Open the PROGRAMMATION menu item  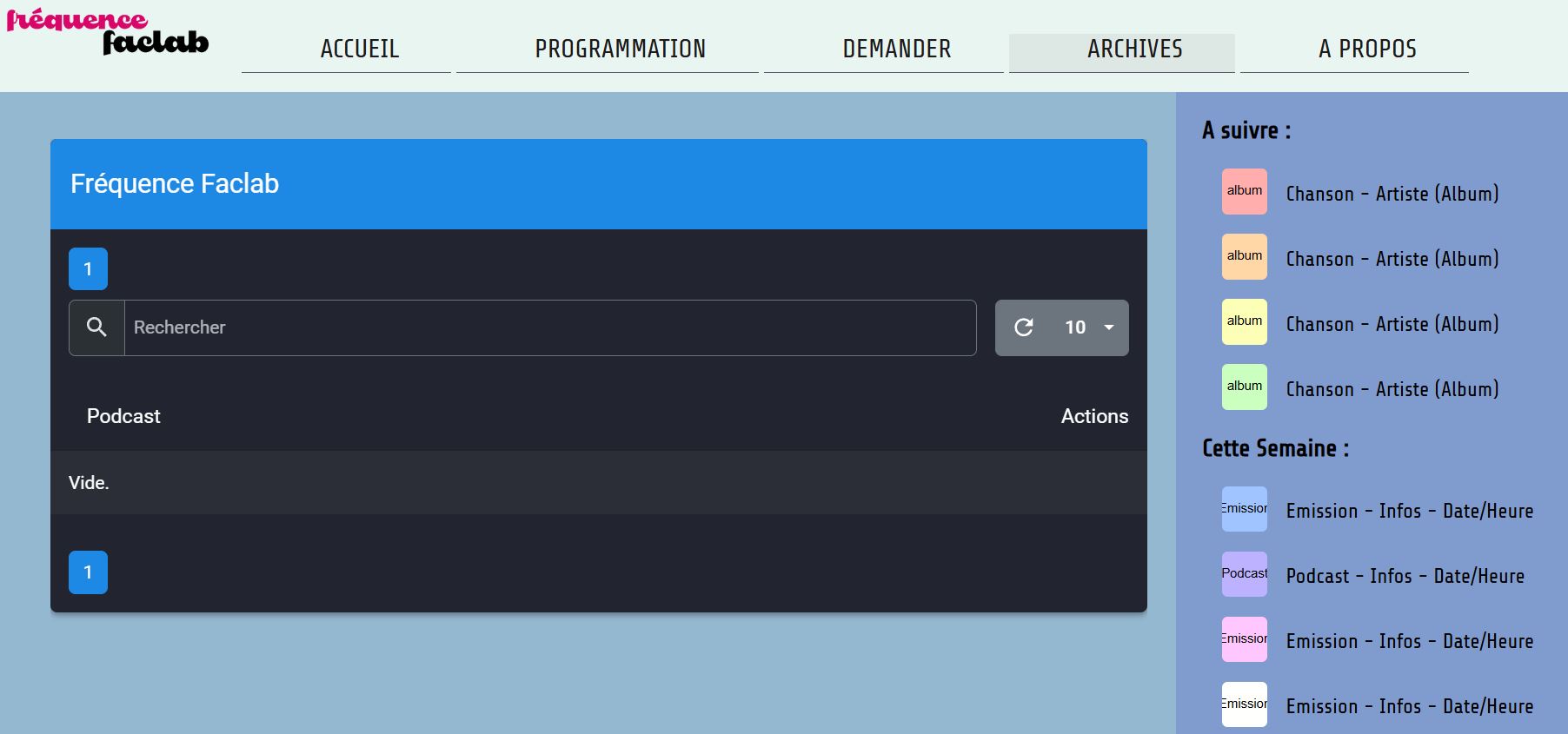pos(620,50)
